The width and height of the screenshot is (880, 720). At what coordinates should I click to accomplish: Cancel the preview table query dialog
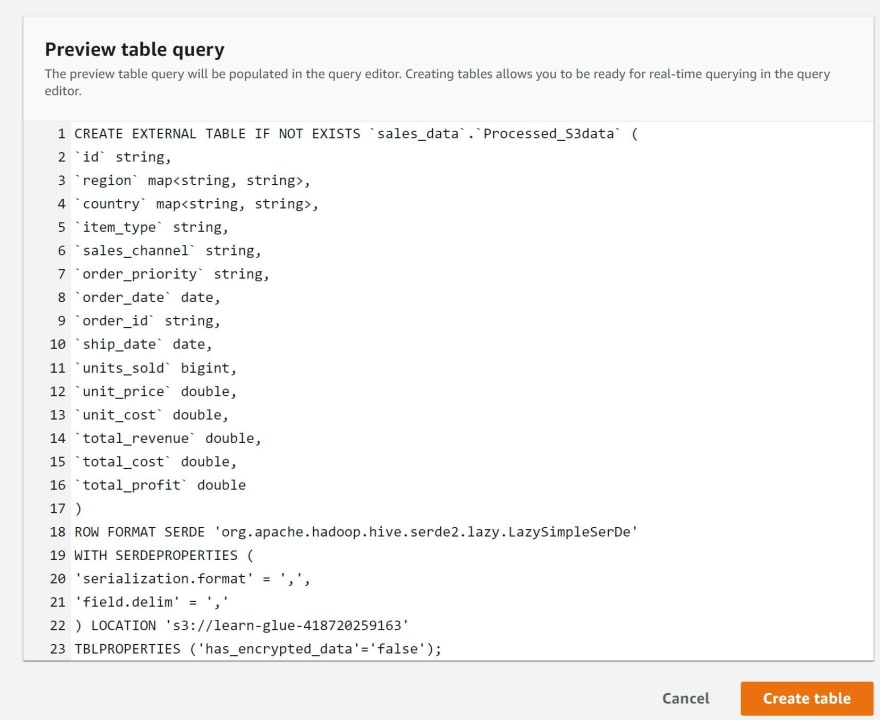click(x=685, y=698)
